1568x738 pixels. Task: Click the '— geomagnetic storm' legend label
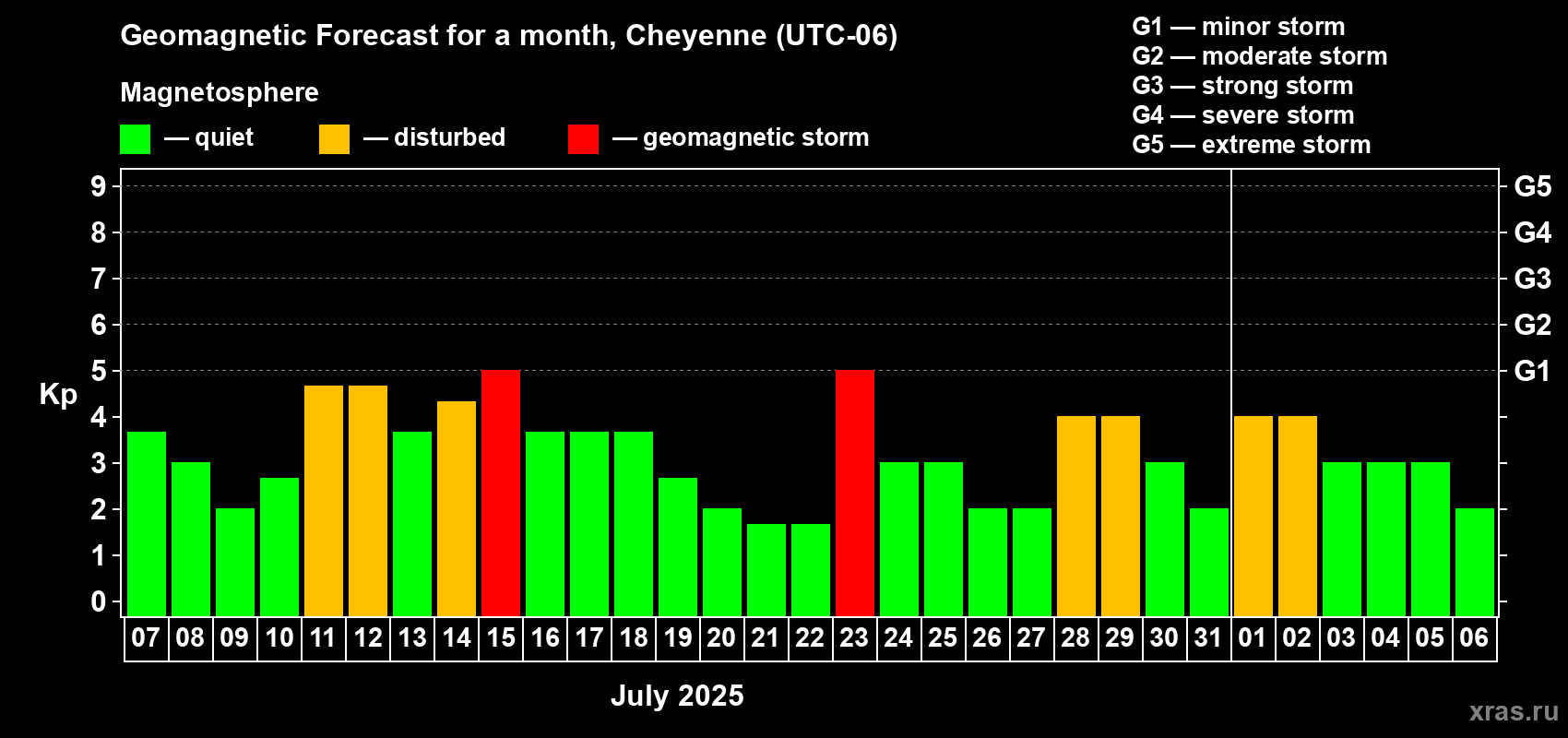(x=741, y=138)
